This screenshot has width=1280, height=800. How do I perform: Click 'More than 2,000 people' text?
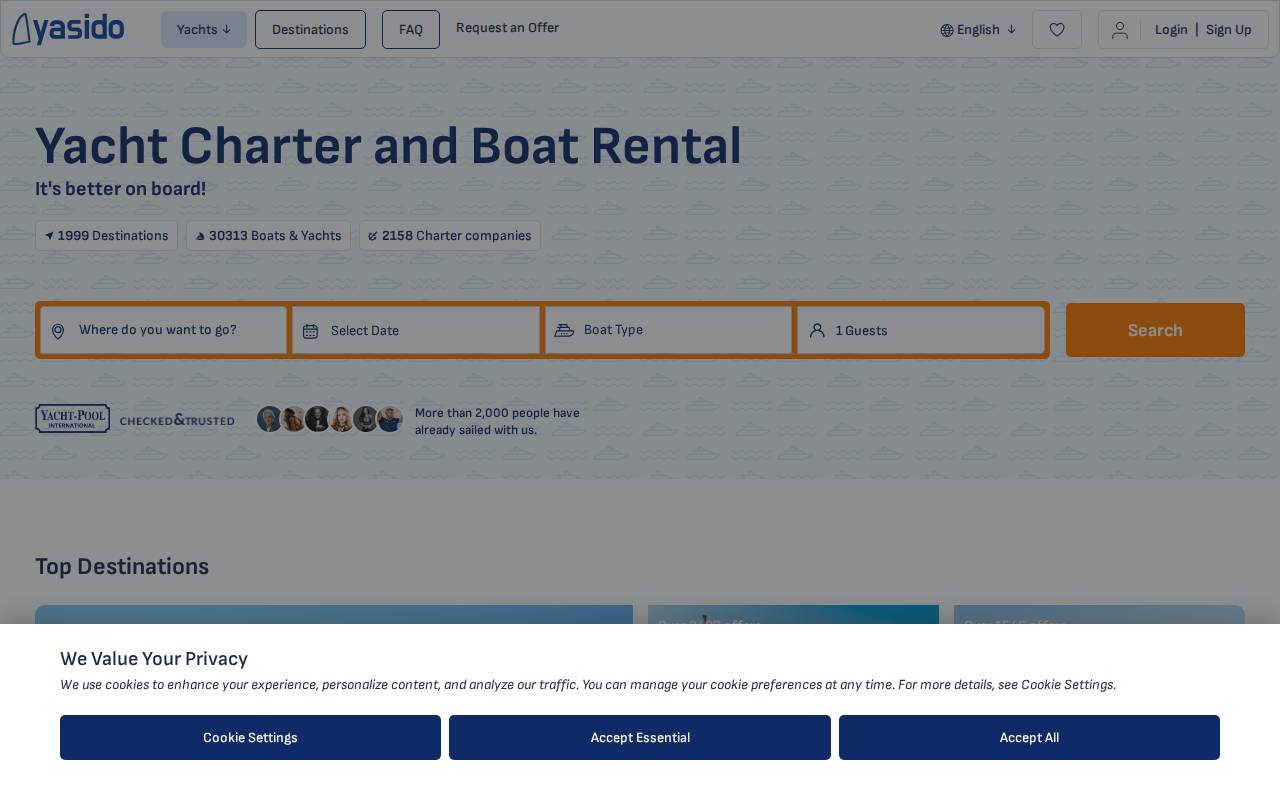click(x=497, y=421)
